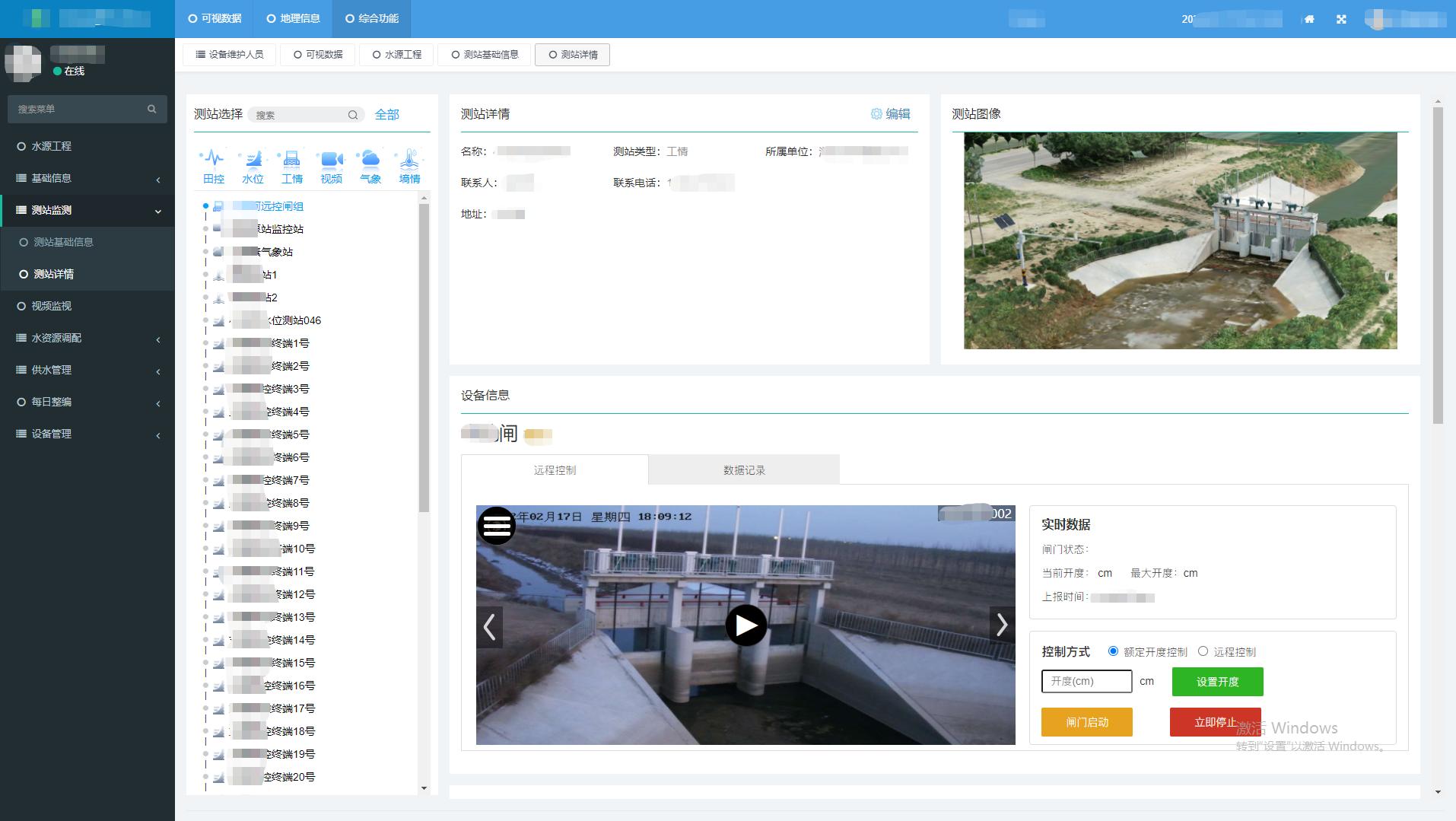Select tree node ending 位测站046
The height and width of the screenshot is (821, 1456).
268,320
